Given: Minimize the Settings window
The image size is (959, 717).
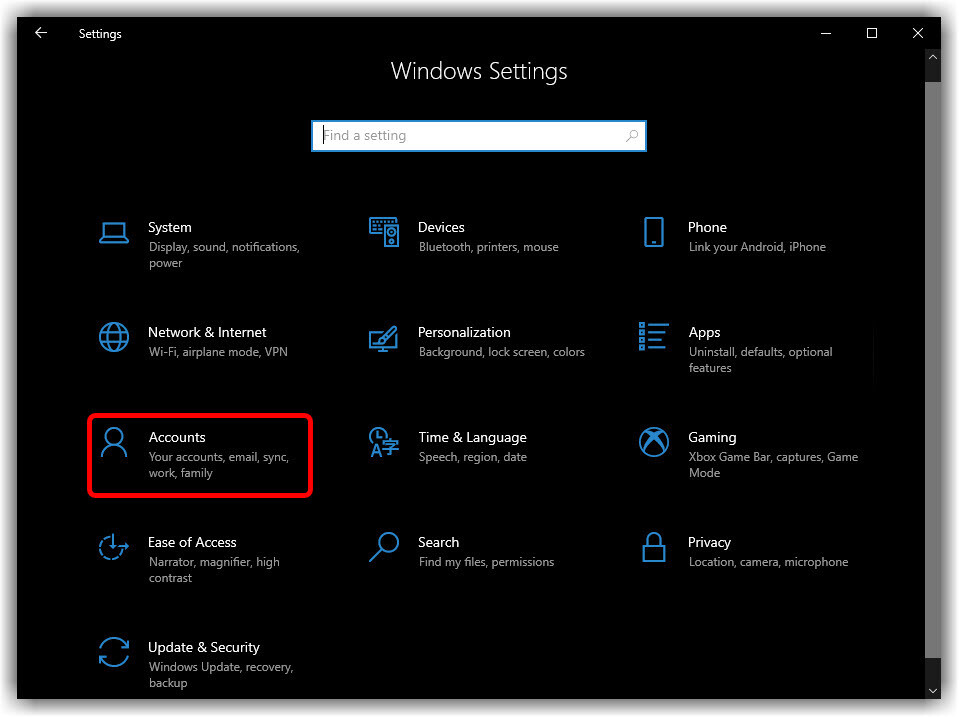Looking at the screenshot, I should 826,33.
